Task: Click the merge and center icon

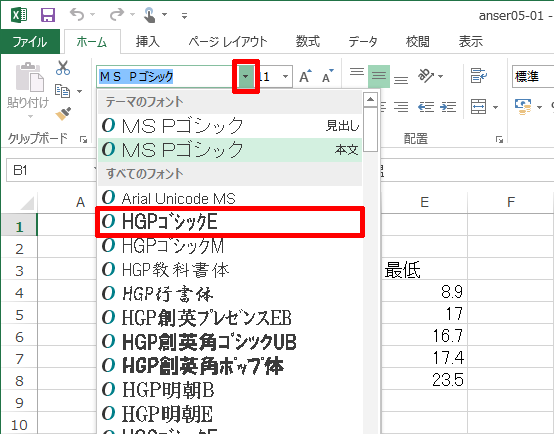Action: click(478, 106)
